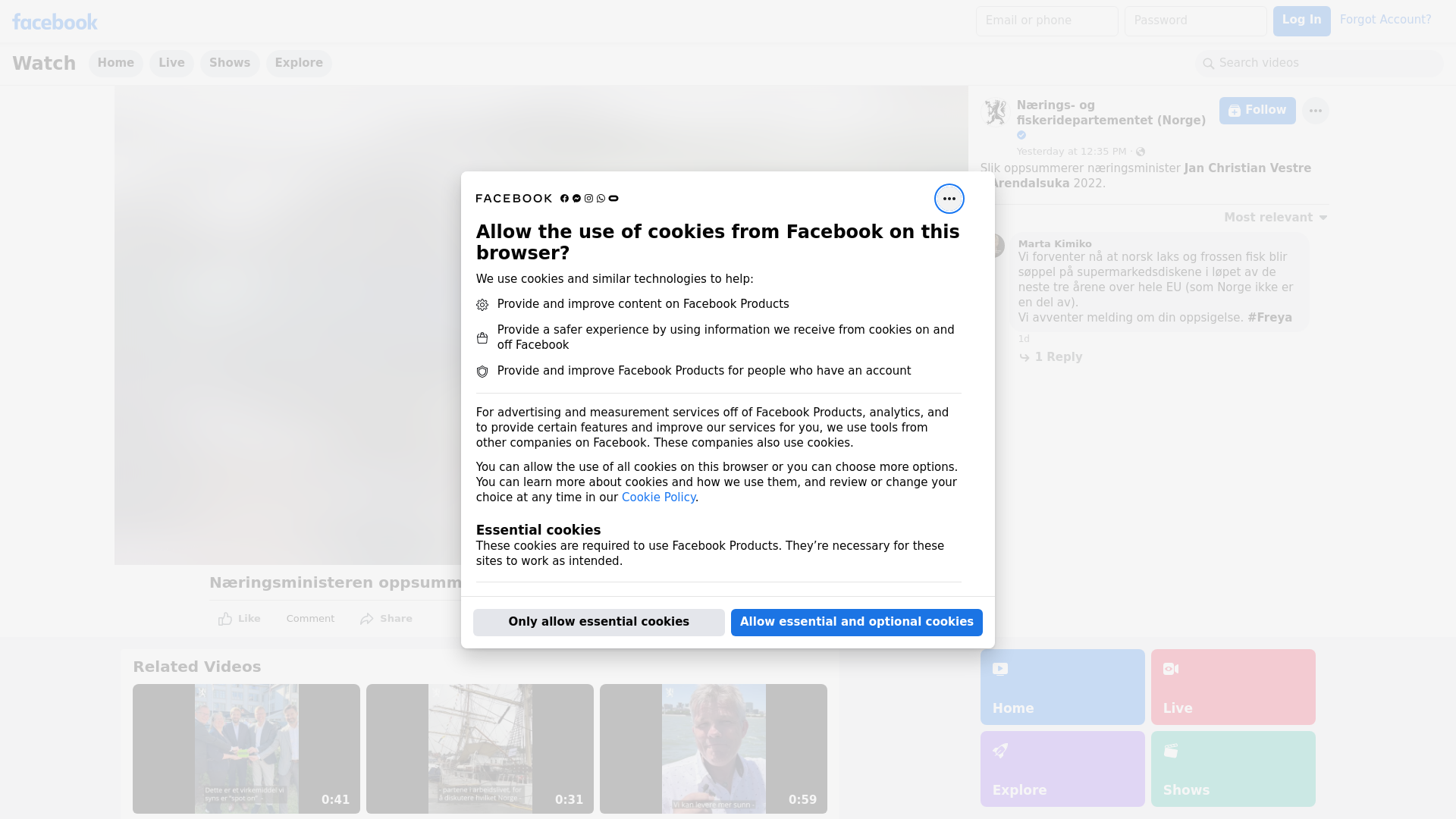Open the page options ellipsis next to Follow
1456x819 pixels.
(x=1315, y=111)
